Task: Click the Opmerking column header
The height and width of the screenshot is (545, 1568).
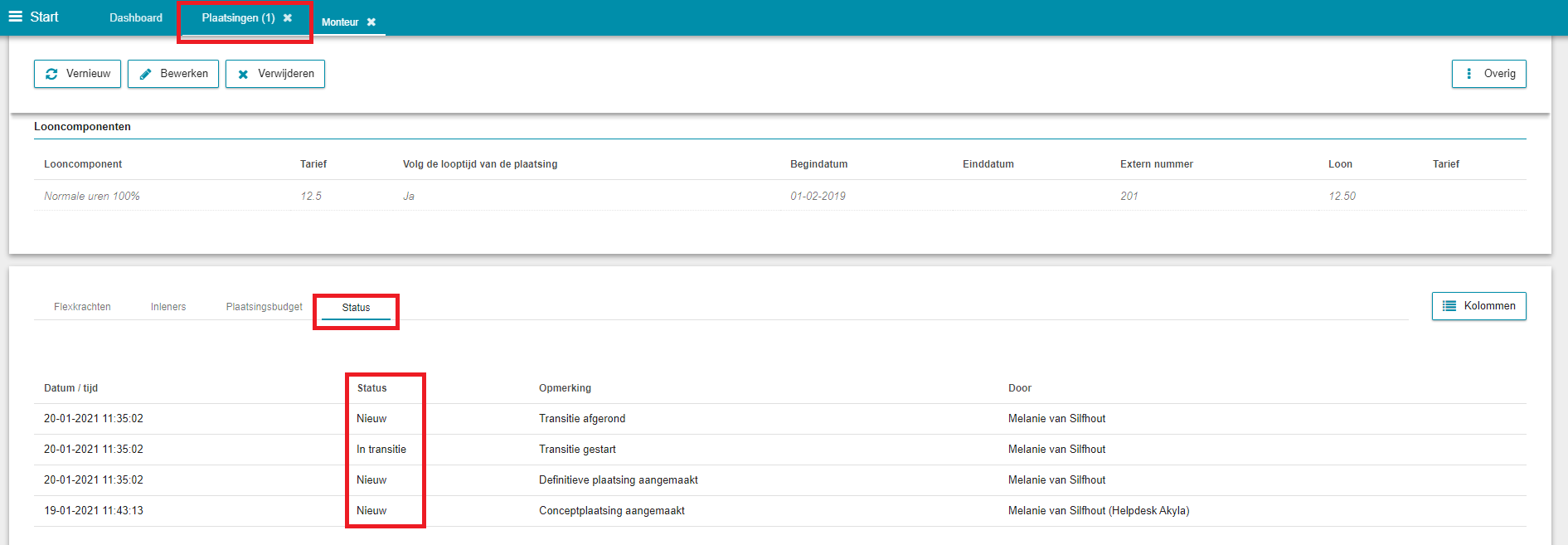Action: [565, 388]
